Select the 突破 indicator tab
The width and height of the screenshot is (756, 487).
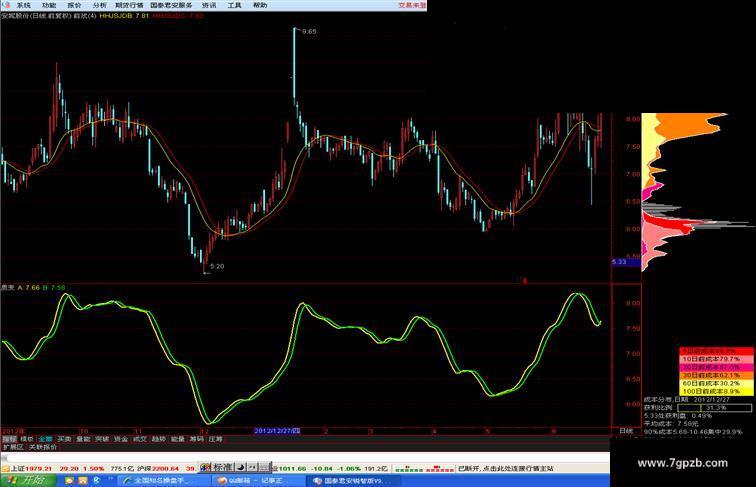click(102, 439)
